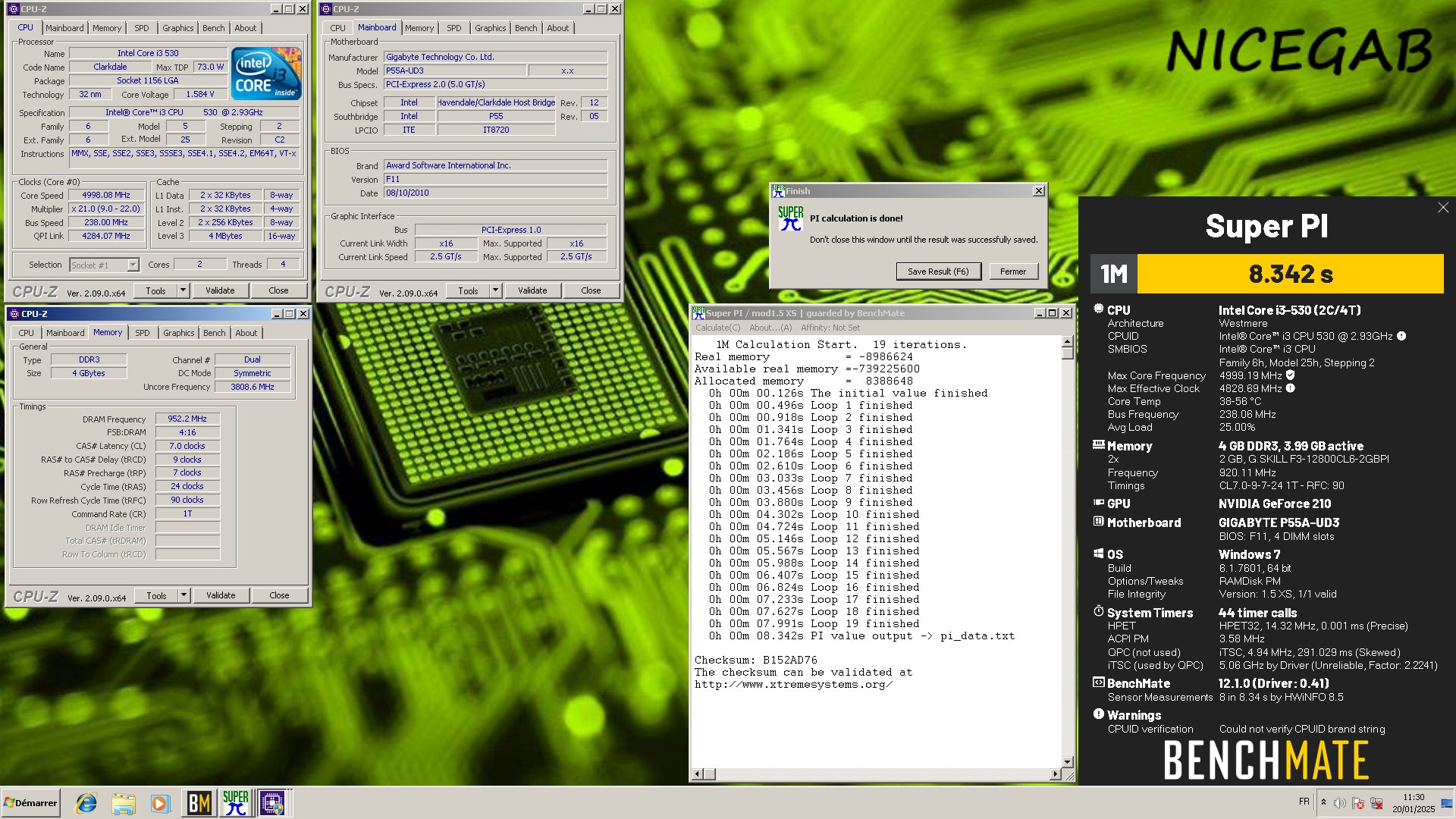Click Tools button in top-left CPU-Z window

click(155, 290)
